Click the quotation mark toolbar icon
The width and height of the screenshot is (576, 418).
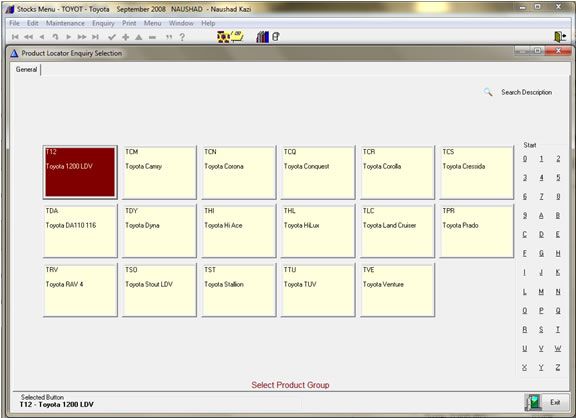click(169, 37)
